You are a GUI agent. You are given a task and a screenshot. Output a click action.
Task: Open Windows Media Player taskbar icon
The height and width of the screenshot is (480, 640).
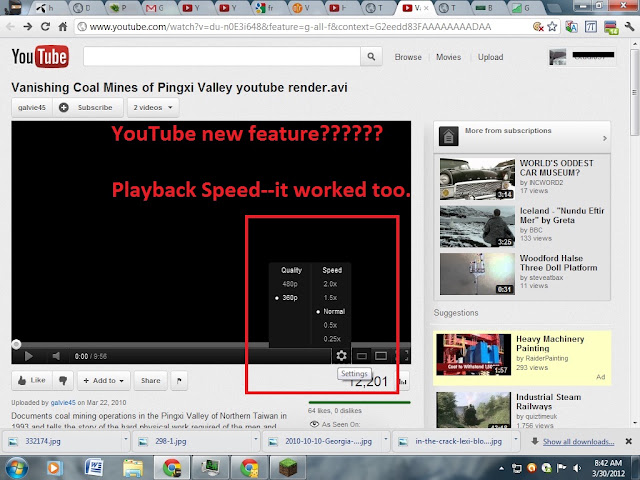pyautogui.click(x=54, y=468)
